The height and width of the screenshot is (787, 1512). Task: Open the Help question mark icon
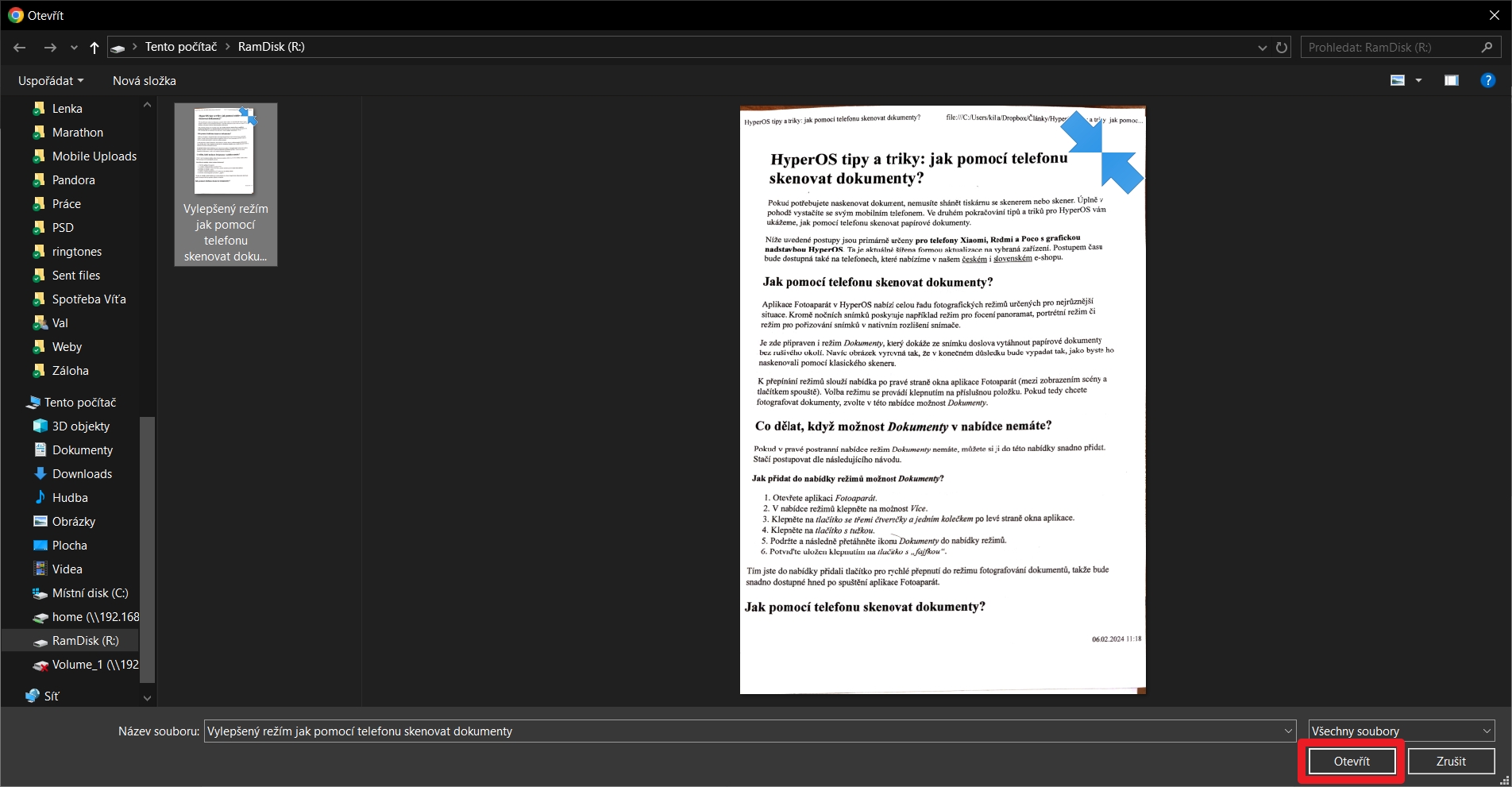(x=1487, y=80)
